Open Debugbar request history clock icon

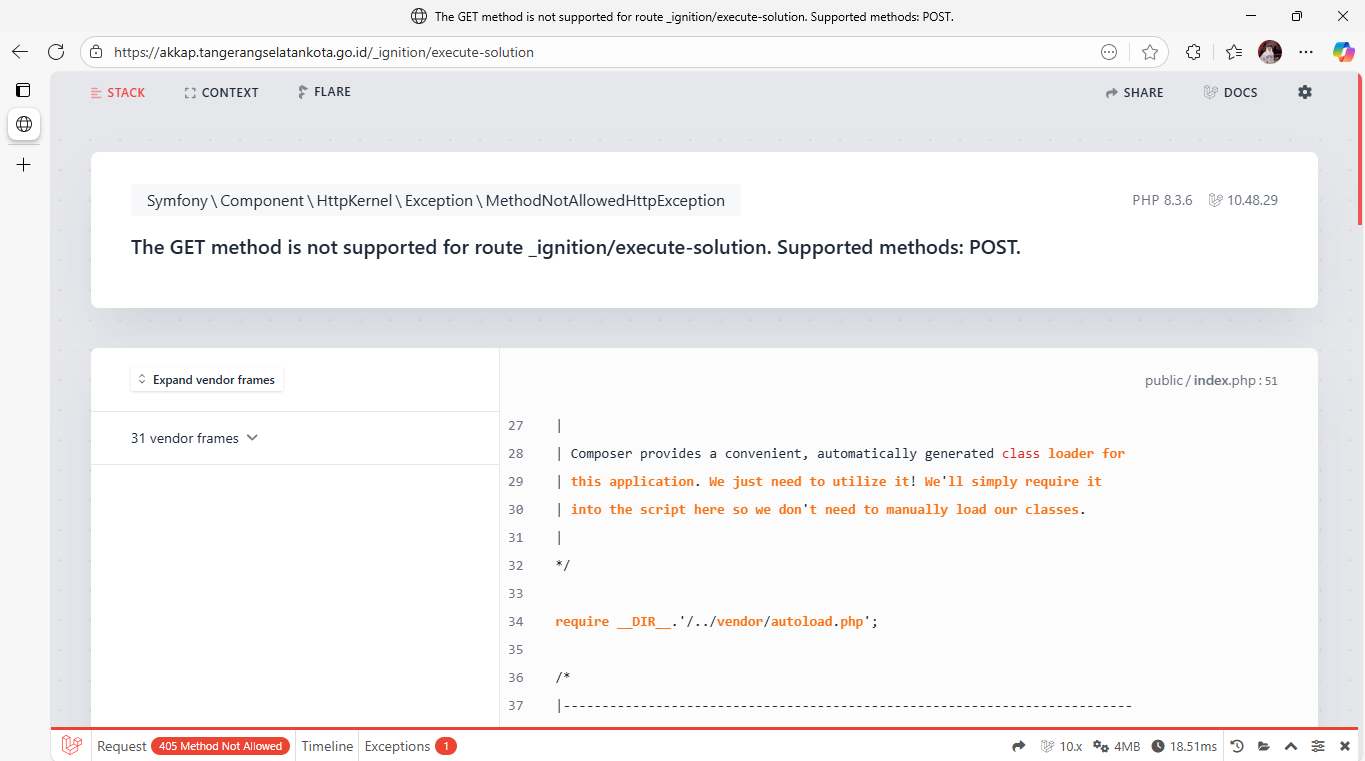tap(1237, 746)
